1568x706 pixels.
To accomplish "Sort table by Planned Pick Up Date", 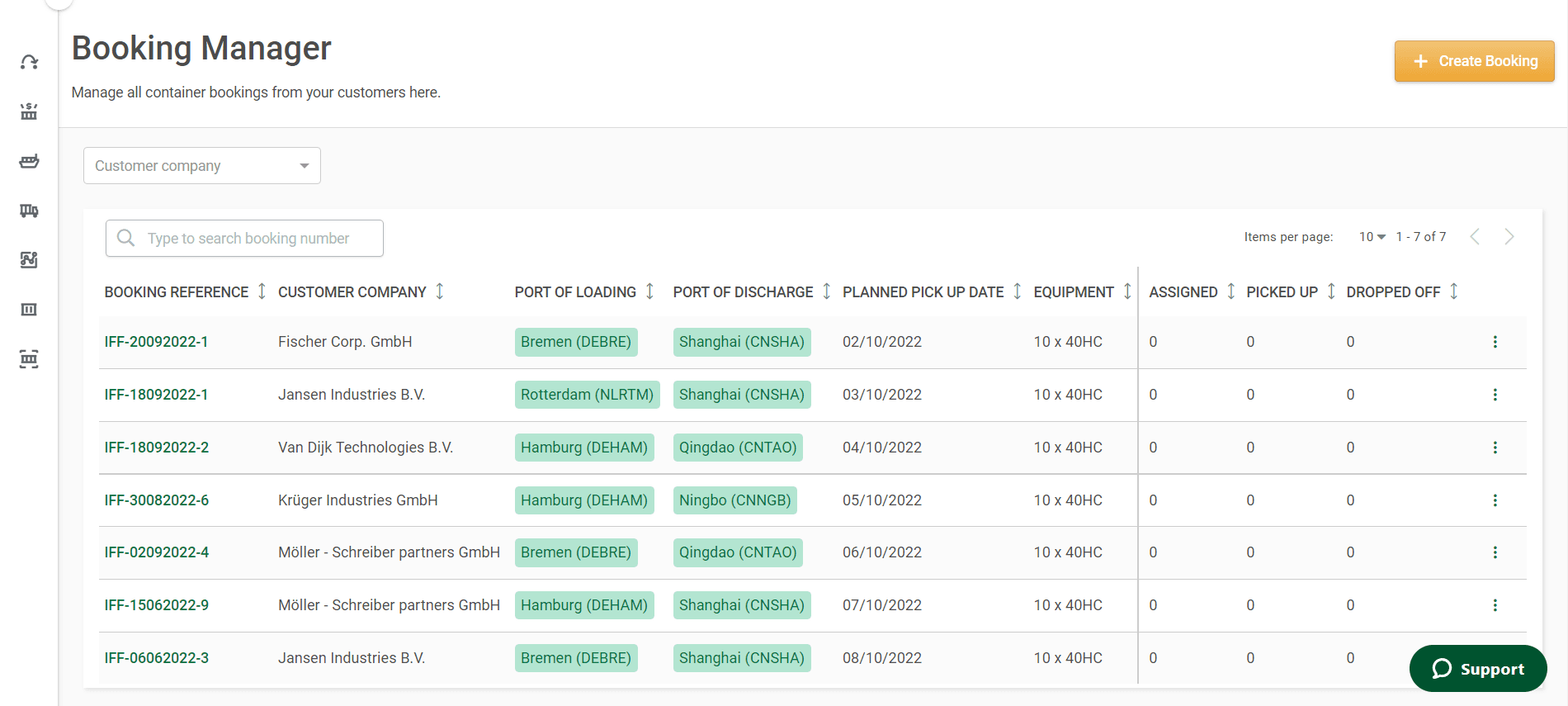I will click(1017, 291).
